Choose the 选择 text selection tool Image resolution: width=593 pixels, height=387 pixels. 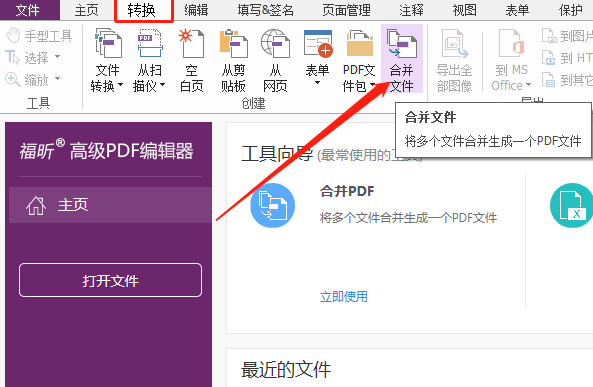[28, 58]
